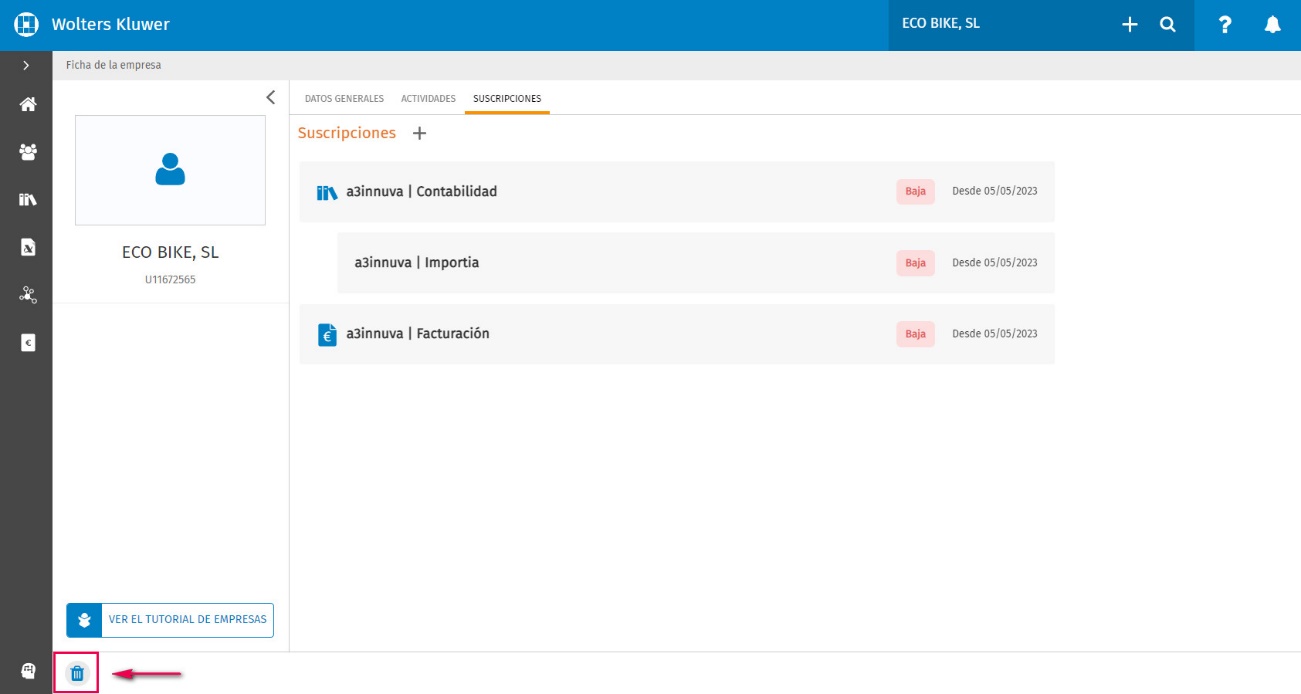The width and height of the screenshot is (1301, 694).
Task: Click the Suscripciones section heading
Action: point(347,133)
